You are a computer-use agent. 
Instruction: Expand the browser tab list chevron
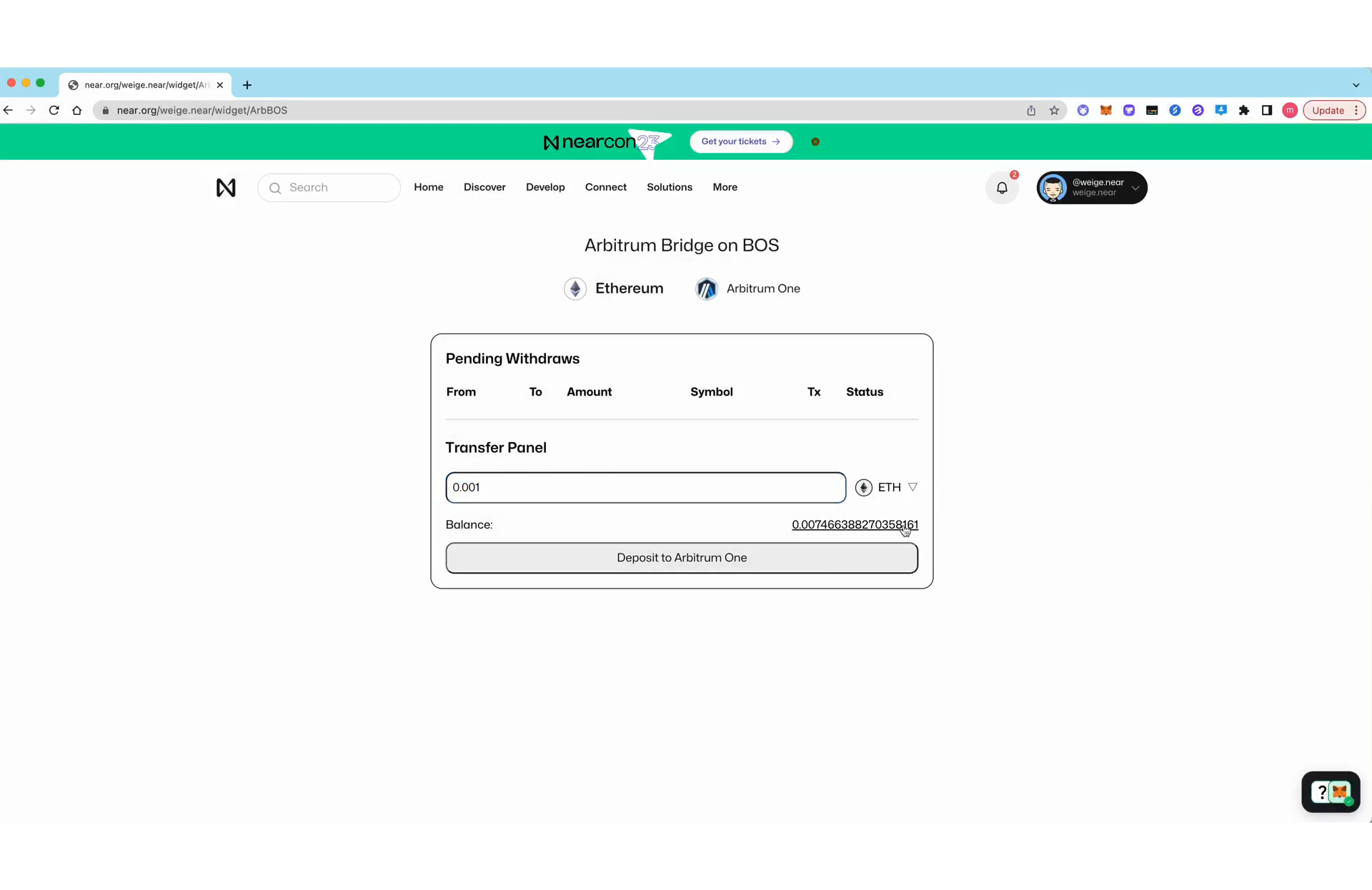(1356, 85)
